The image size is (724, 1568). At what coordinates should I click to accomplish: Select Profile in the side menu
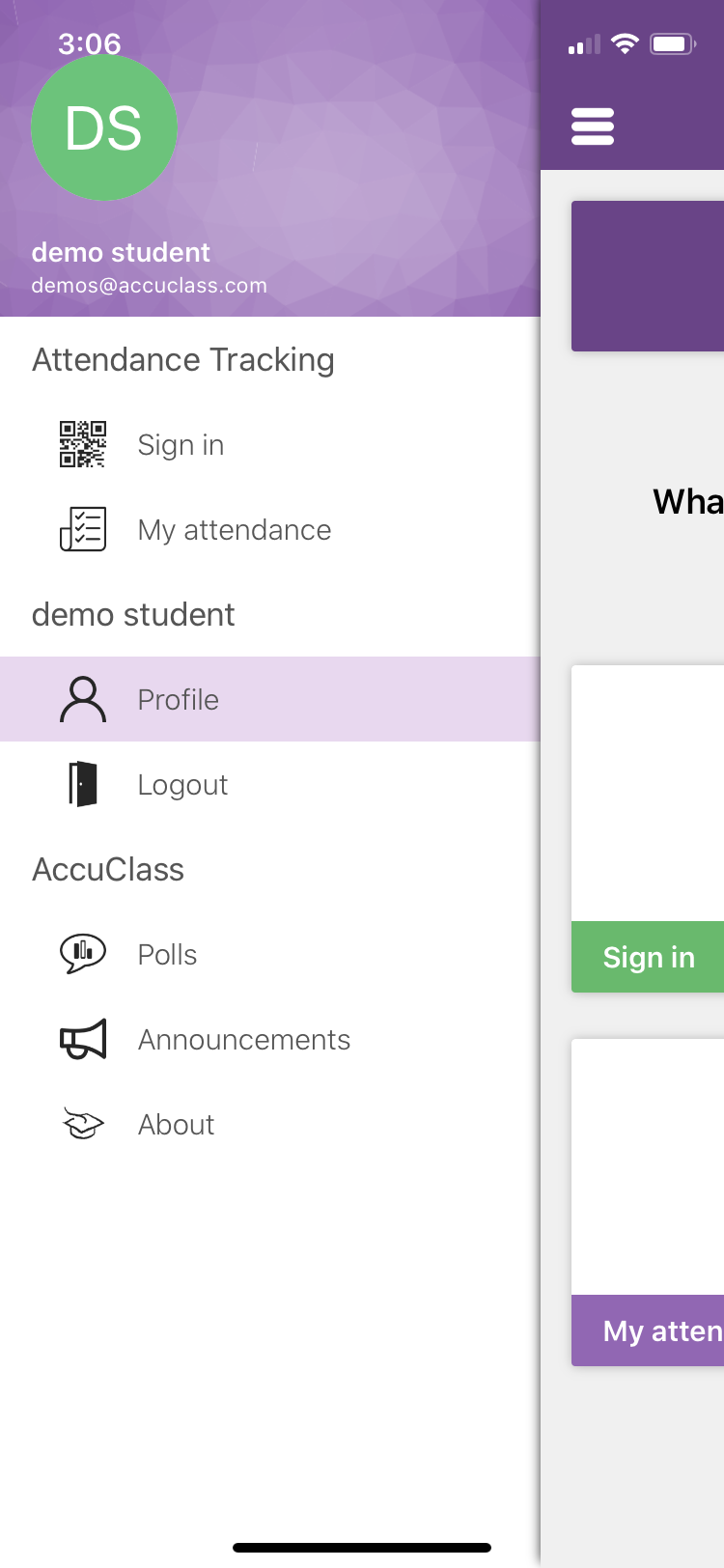(x=179, y=700)
